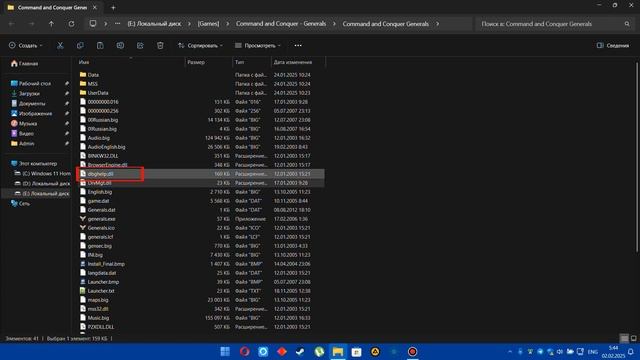Expand chevron after Command and Conquer Generals breadcrumb
Image resolution: width=640 pixels, height=360 pixels.
coord(438,24)
